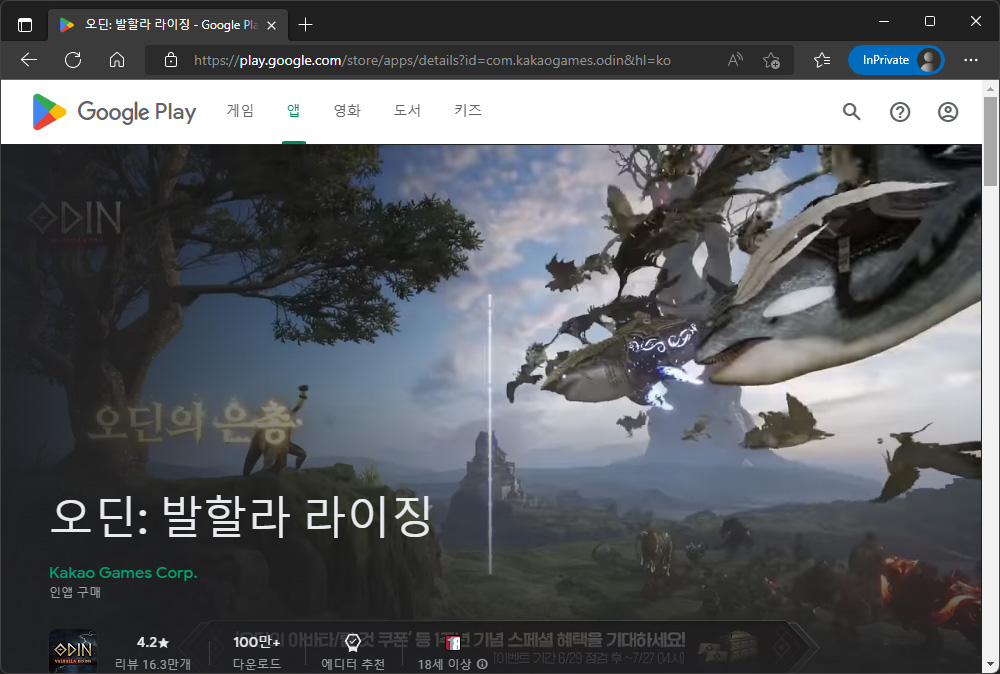
Task: Click the address bar URL
Action: coord(432,60)
